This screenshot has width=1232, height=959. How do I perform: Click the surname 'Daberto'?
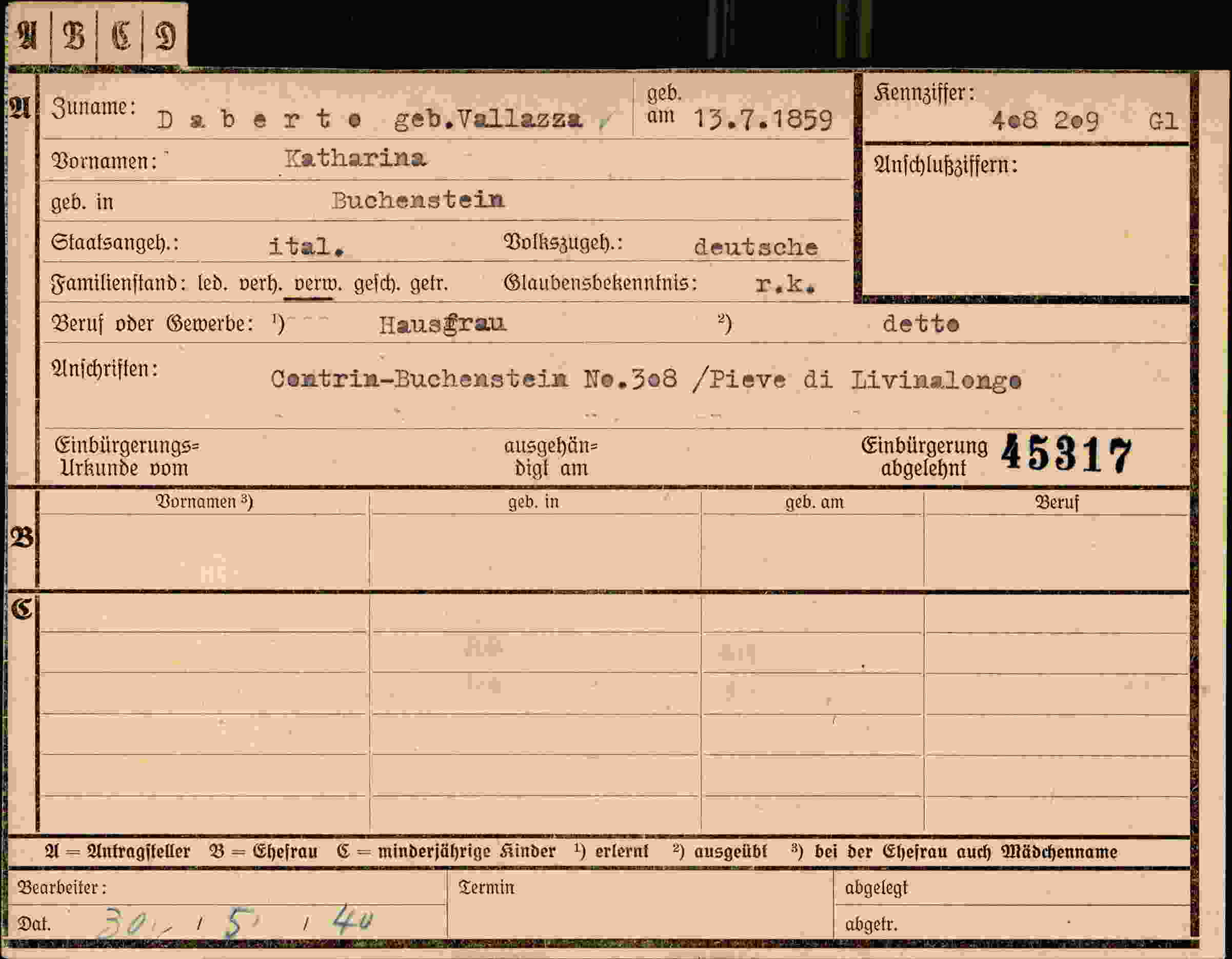260,119
